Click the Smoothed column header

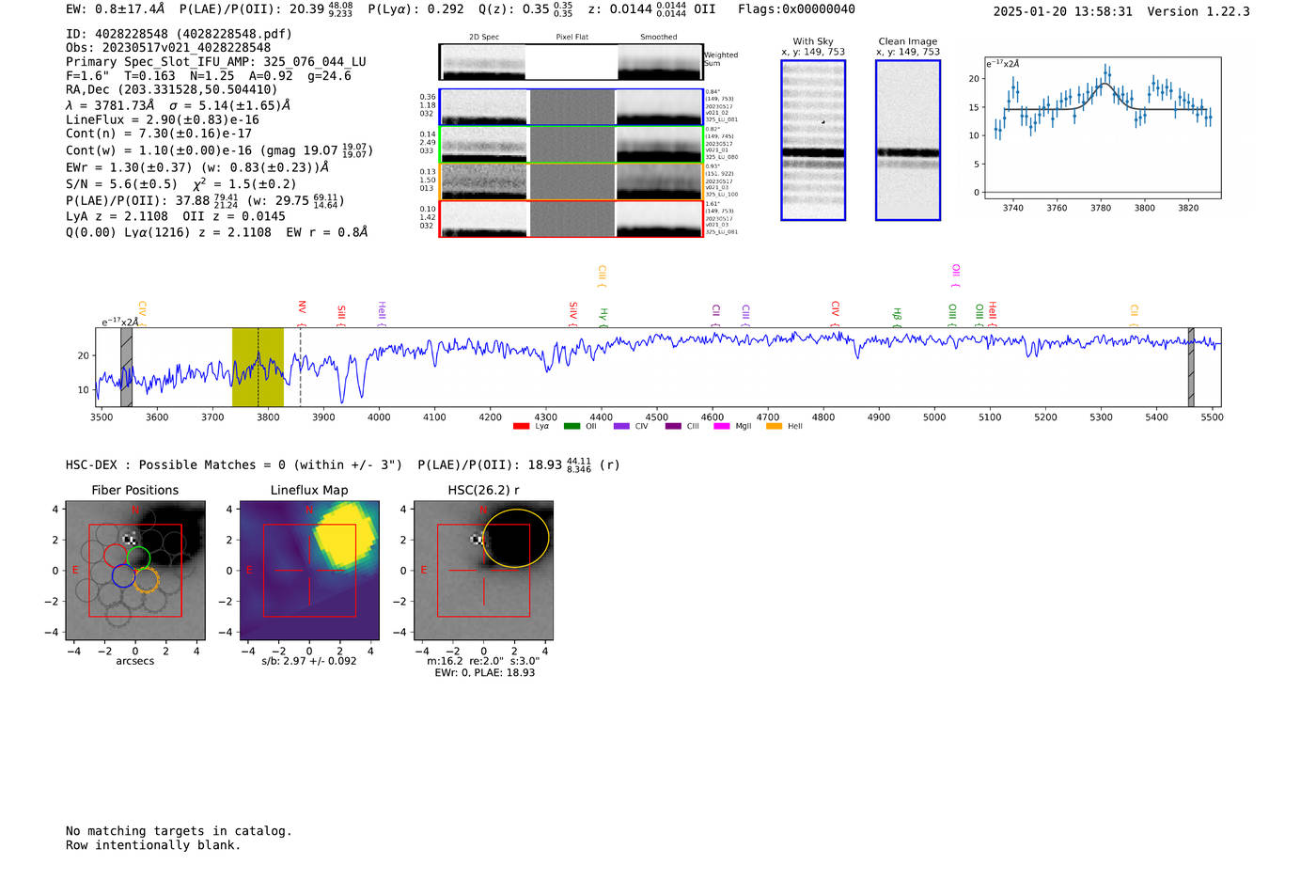pos(658,37)
